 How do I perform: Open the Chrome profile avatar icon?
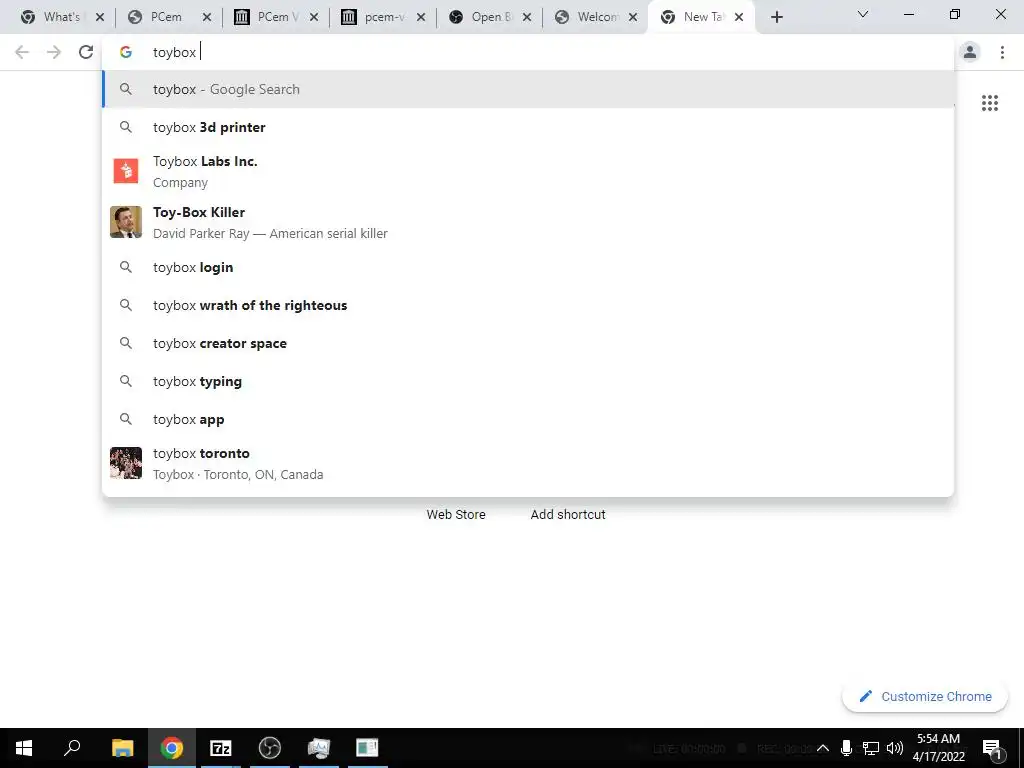pos(970,52)
